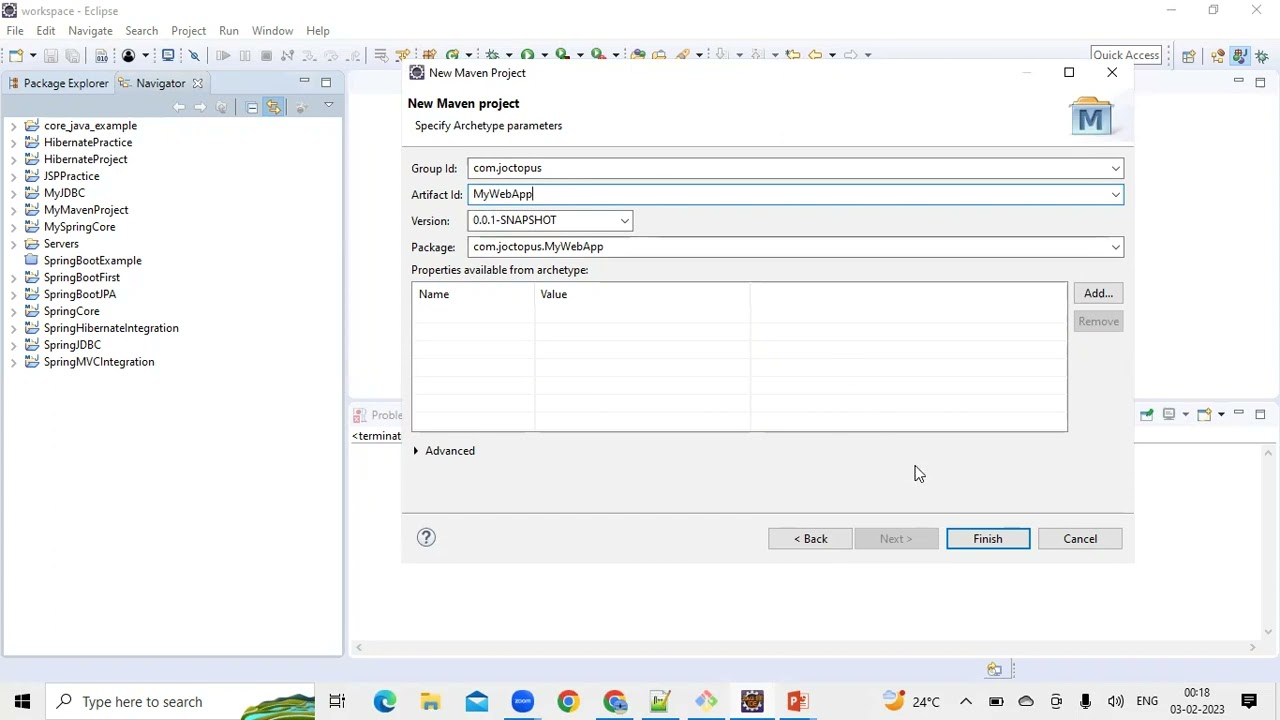Open the Package dropdown arrow

click(1115, 247)
